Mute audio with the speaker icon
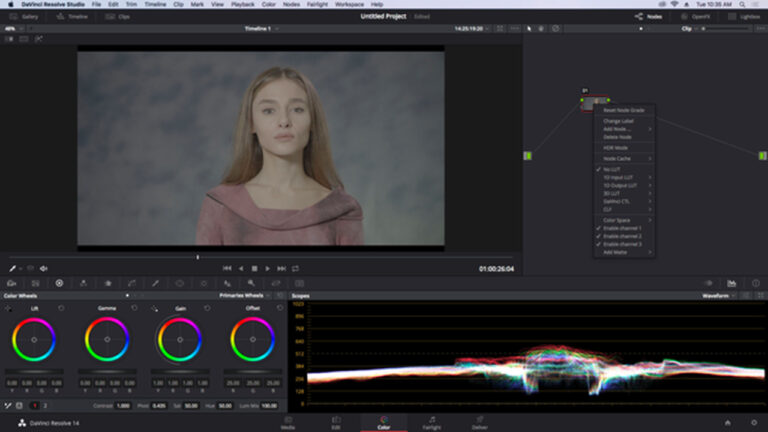 click(x=44, y=268)
